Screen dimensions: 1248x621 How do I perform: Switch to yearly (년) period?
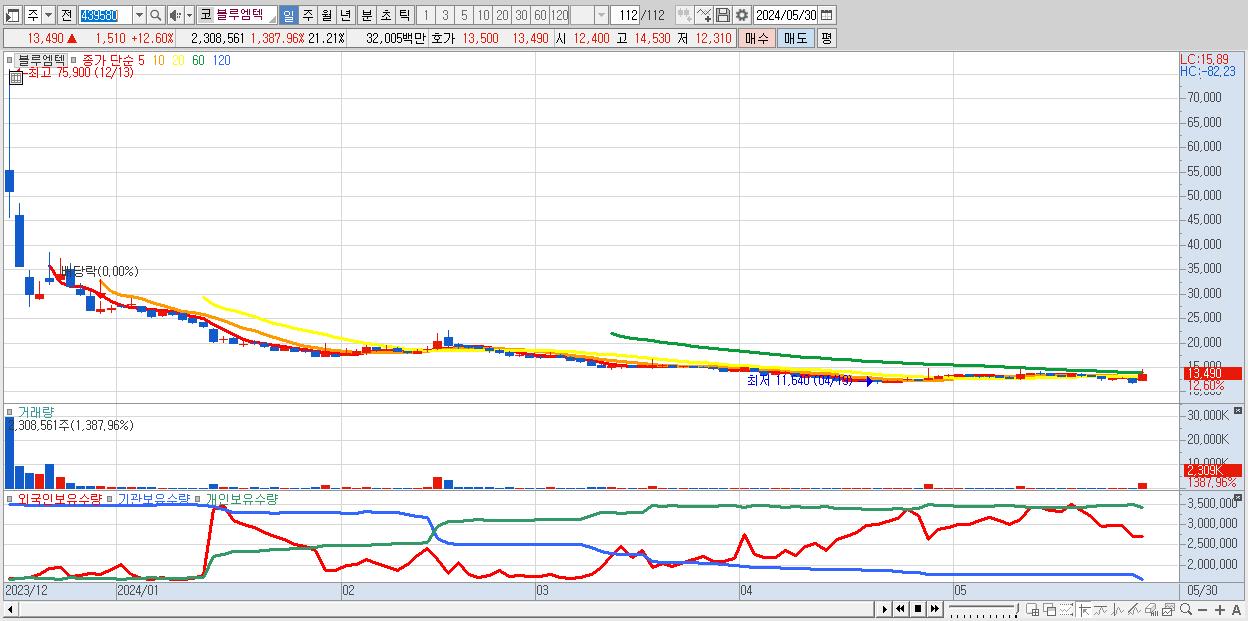click(345, 15)
